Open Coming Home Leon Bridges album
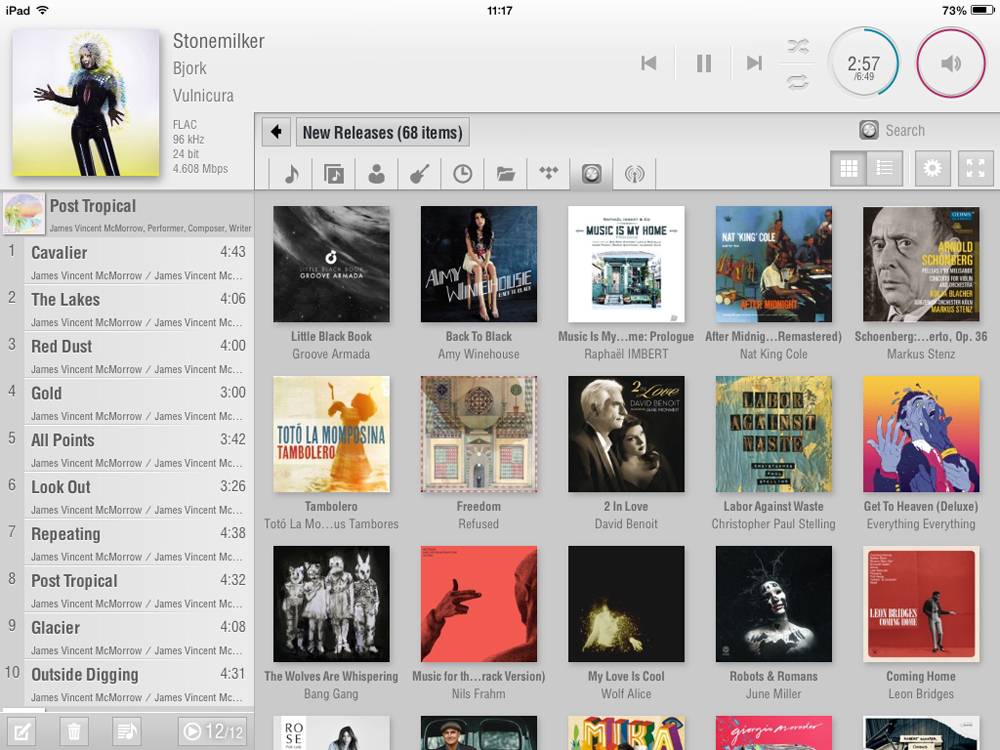1000x750 pixels. point(921,603)
